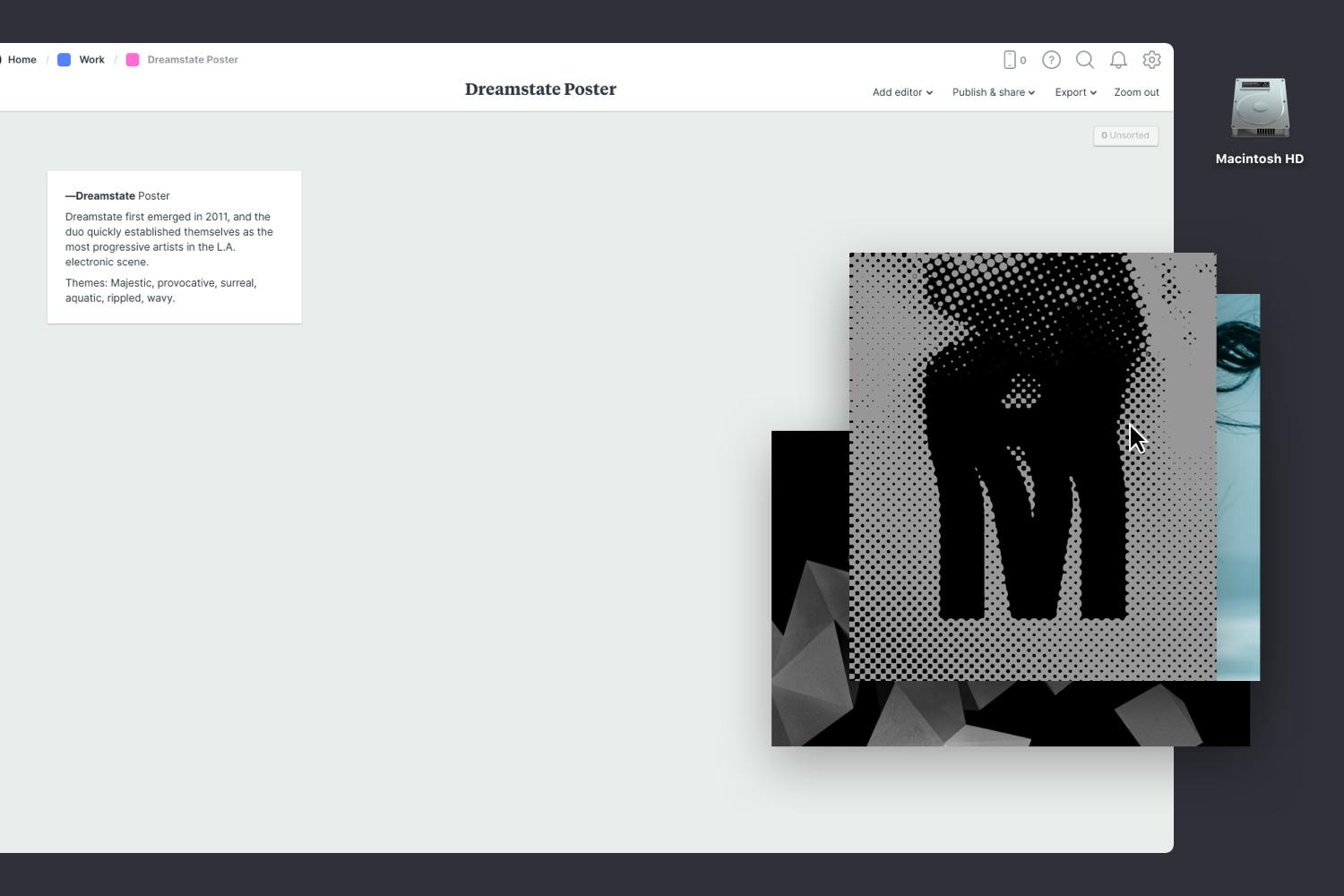Click the pink Dreamstate Poster swatch
The image size is (1344, 896).
[x=133, y=59]
